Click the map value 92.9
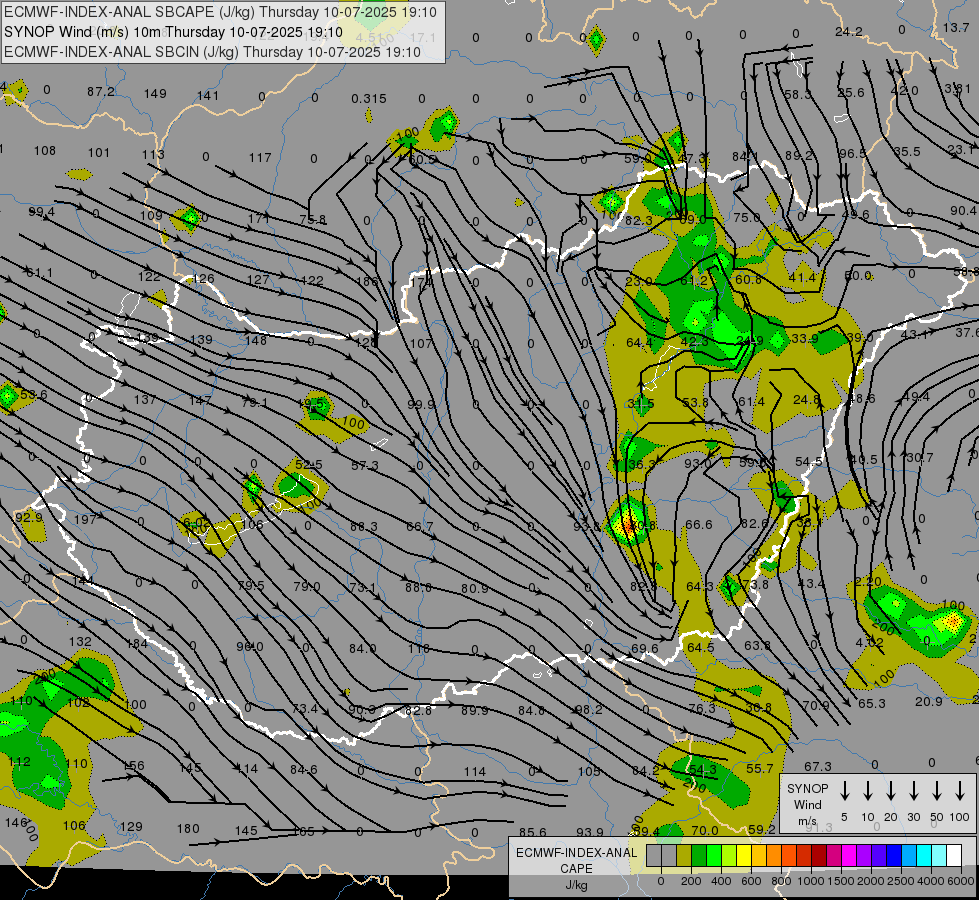 pyautogui.click(x=28, y=517)
